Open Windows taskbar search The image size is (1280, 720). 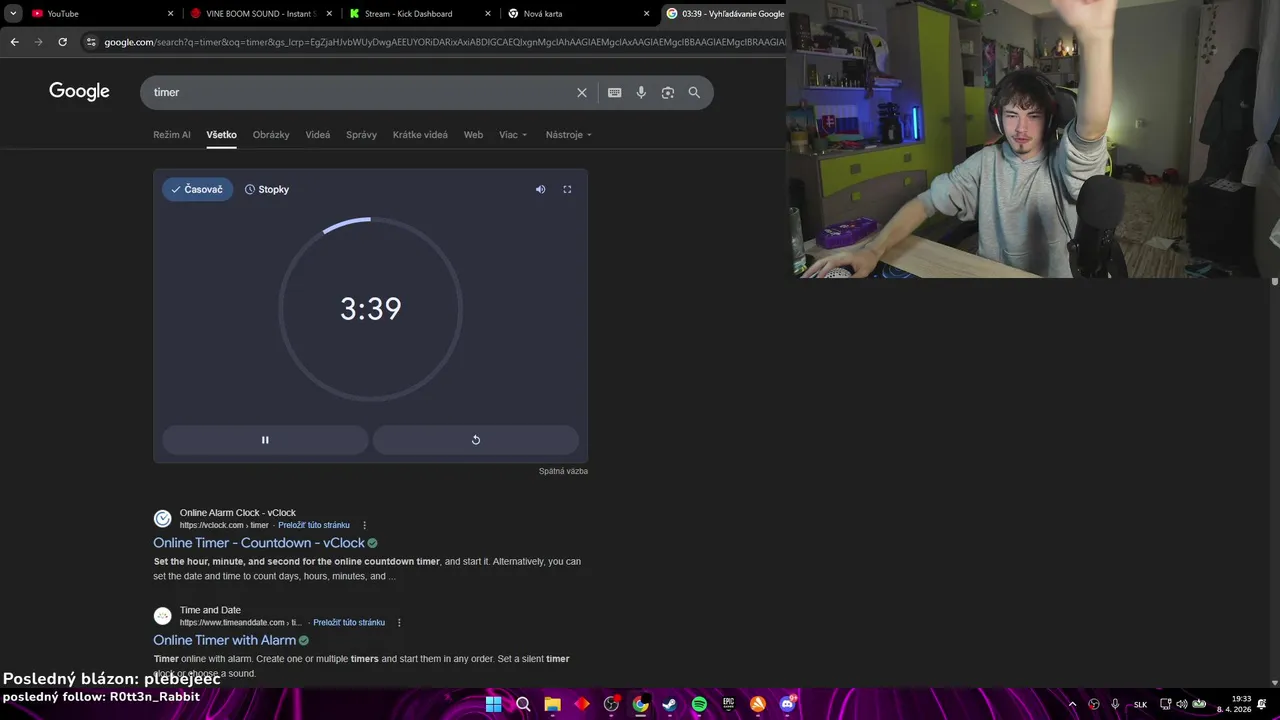[523, 704]
